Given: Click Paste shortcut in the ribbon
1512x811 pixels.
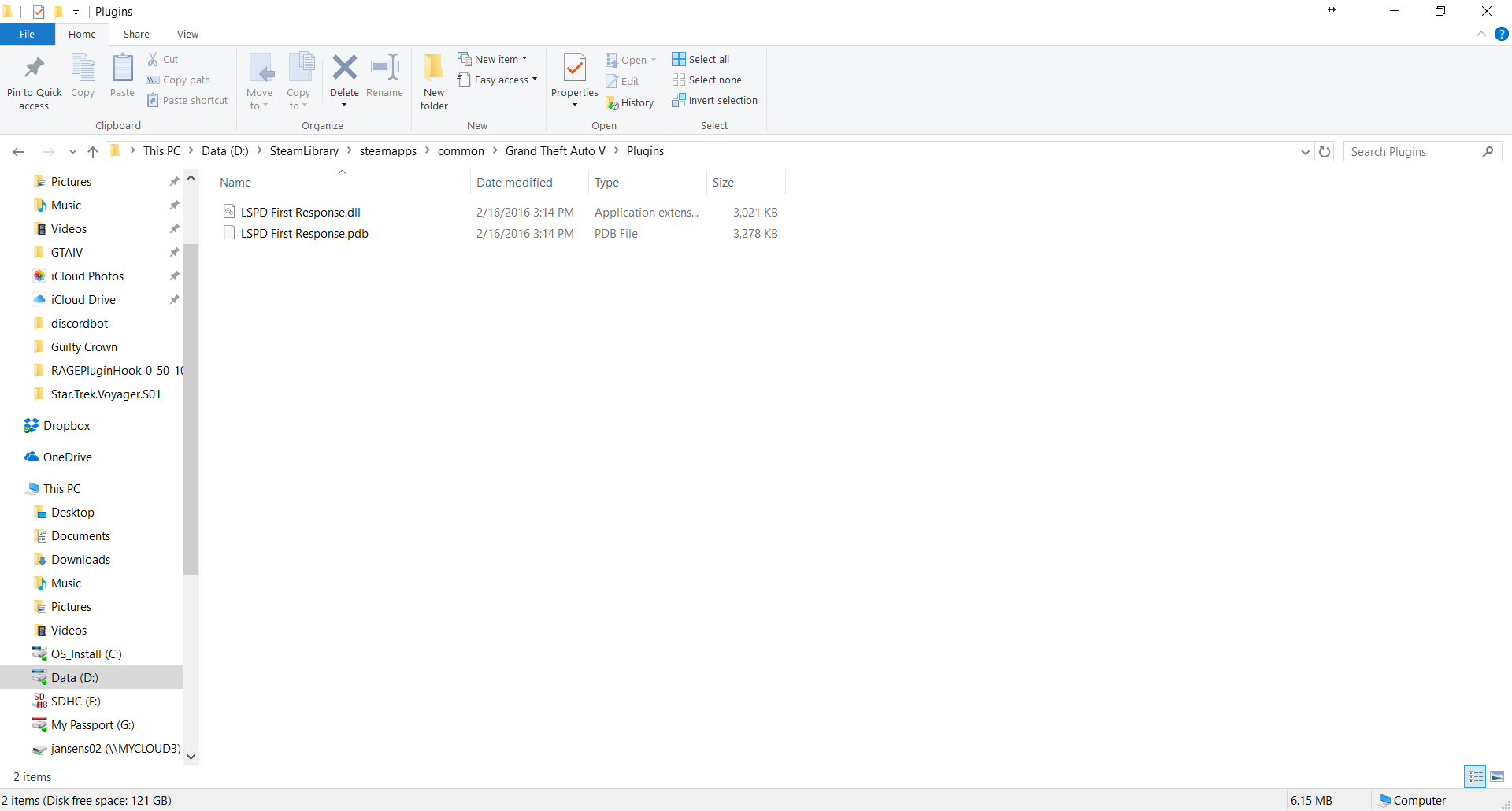Looking at the screenshot, I should click(187, 100).
